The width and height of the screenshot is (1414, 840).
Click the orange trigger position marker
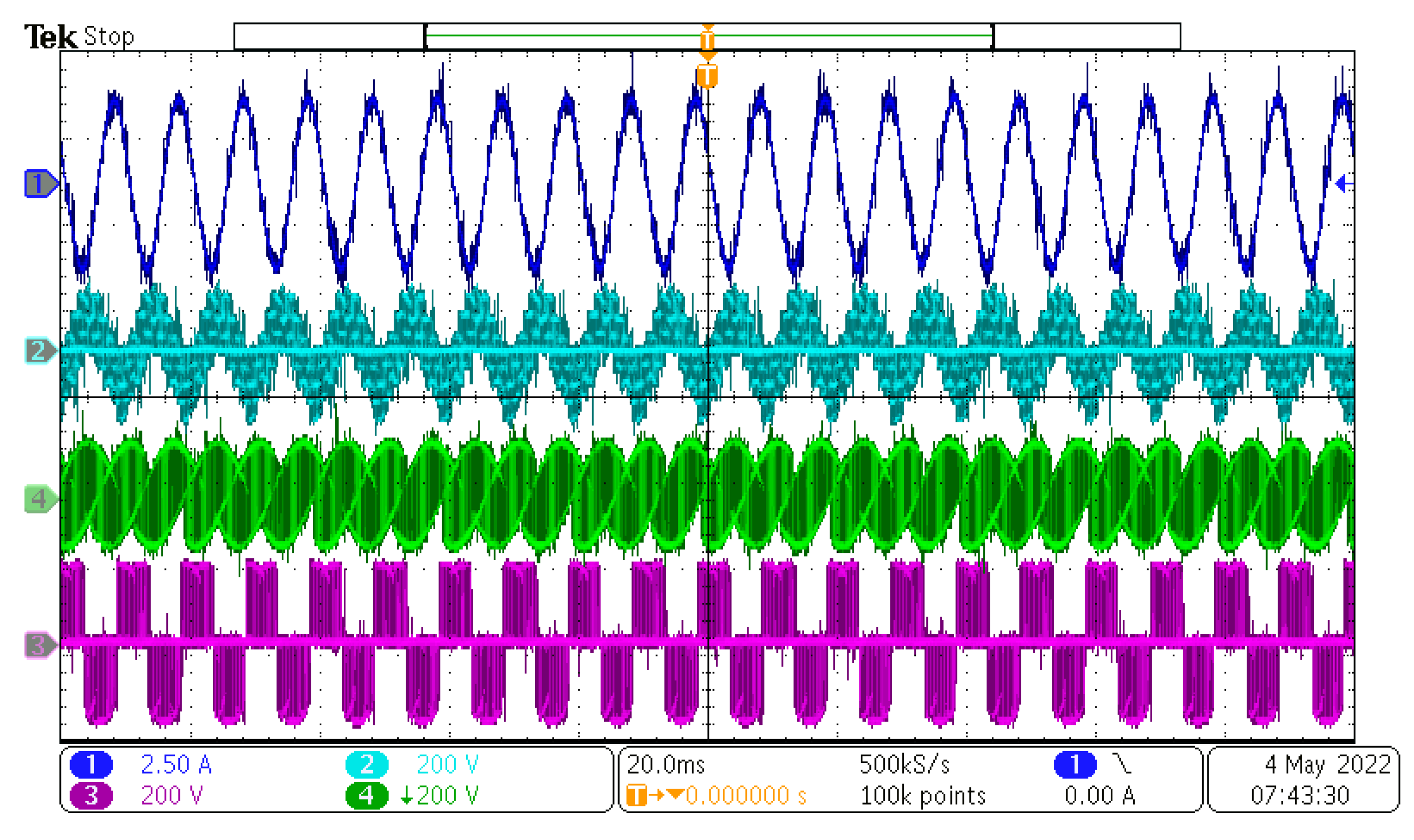coord(707,75)
